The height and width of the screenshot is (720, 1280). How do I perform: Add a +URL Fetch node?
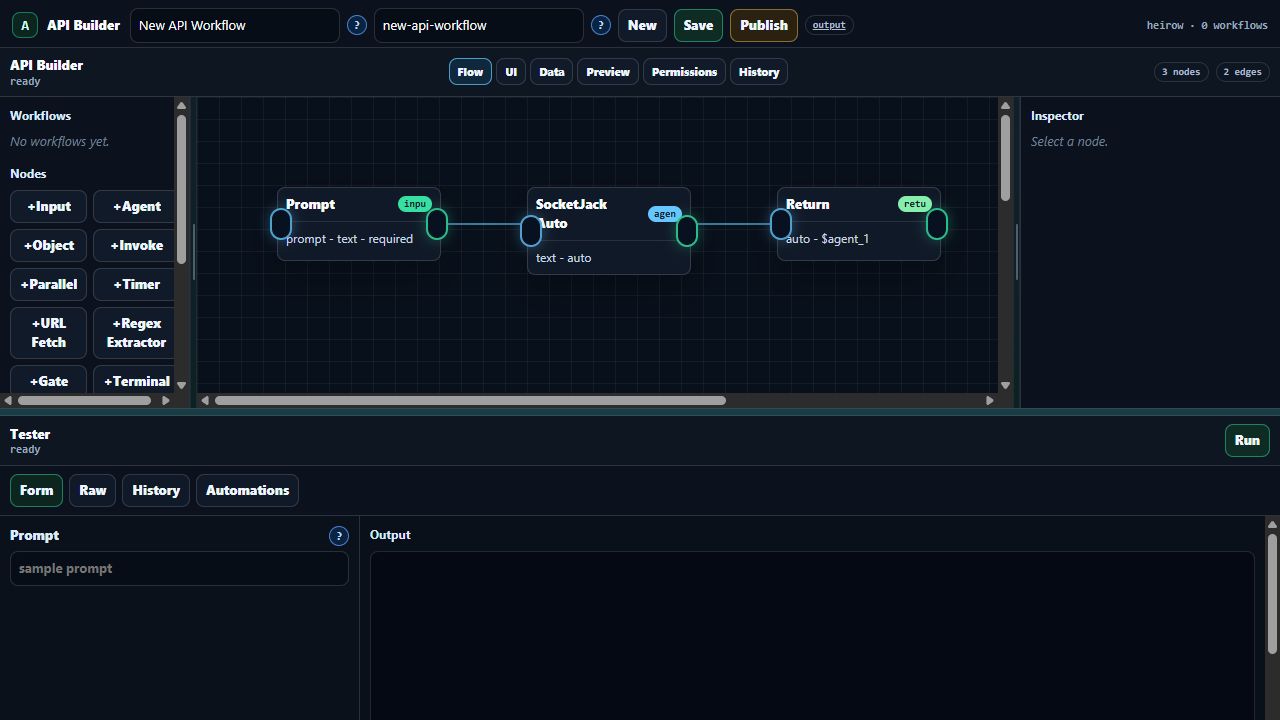[49, 333]
